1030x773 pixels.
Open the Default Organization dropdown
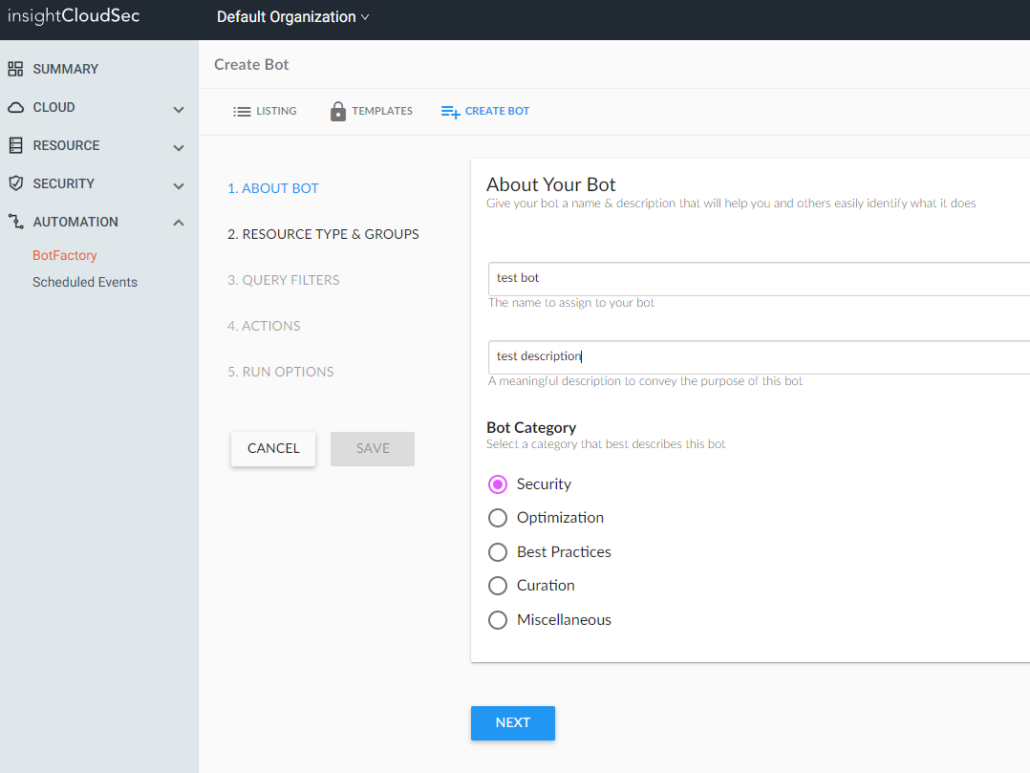coord(292,17)
